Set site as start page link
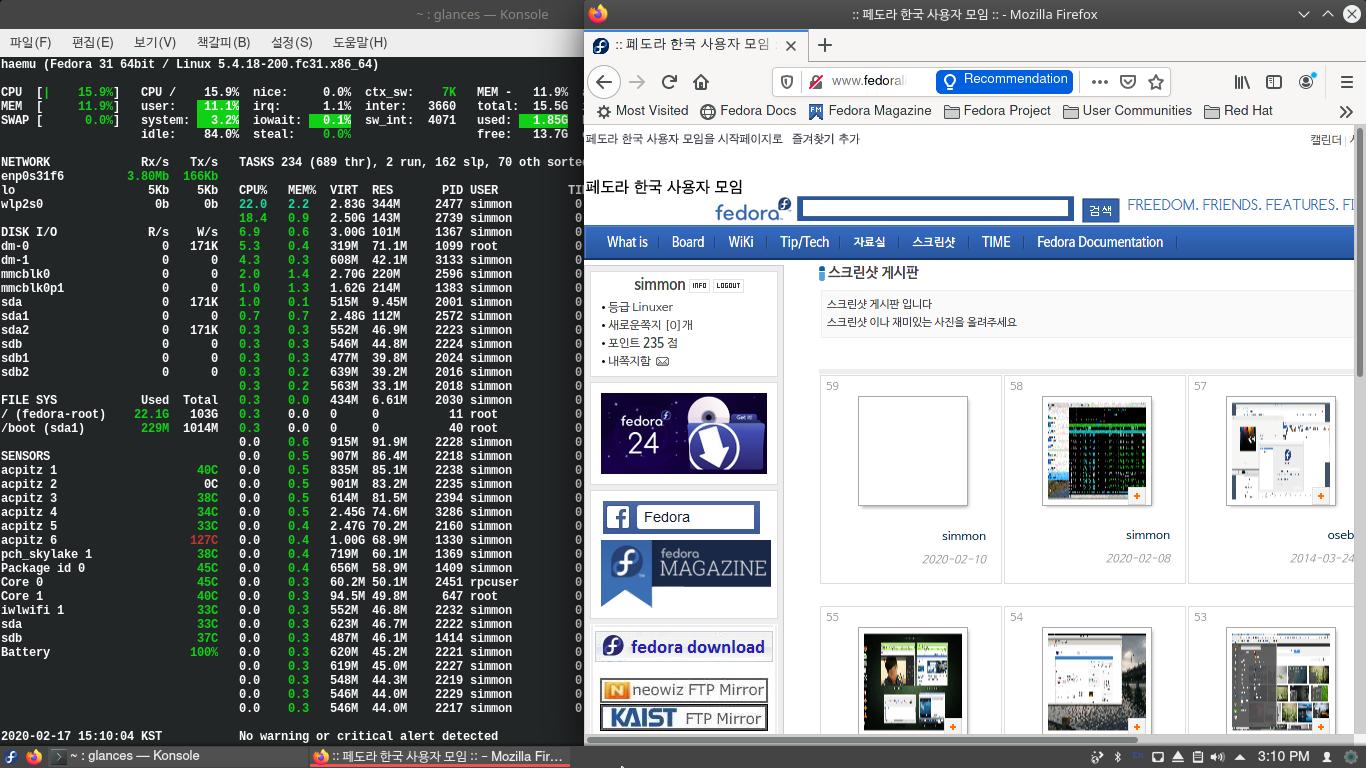Viewport: 1366px width, 768px height. [x=684, y=139]
